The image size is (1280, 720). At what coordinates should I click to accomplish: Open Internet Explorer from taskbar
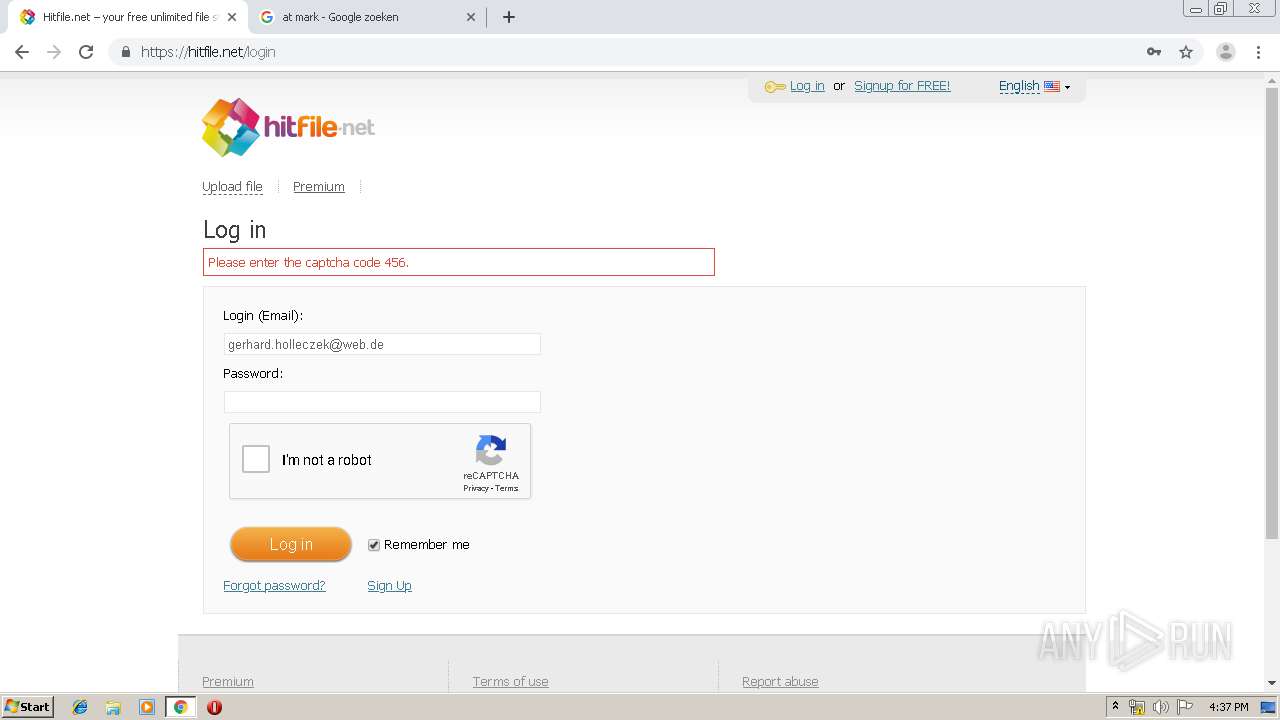80,707
